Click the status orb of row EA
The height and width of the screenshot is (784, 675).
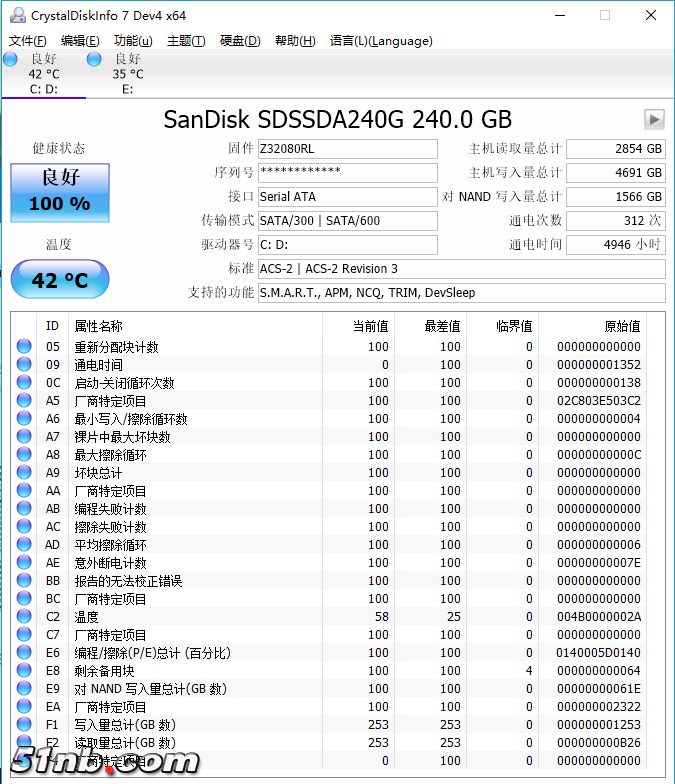pyautogui.click(x=24, y=706)
